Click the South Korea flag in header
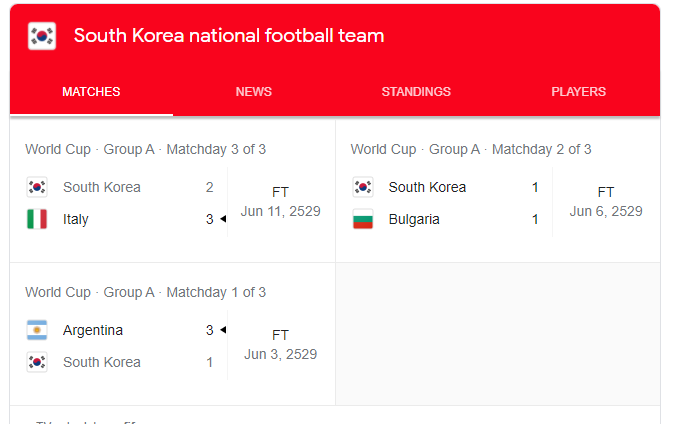This screenshot has height=424, width=677. point(42,36)
